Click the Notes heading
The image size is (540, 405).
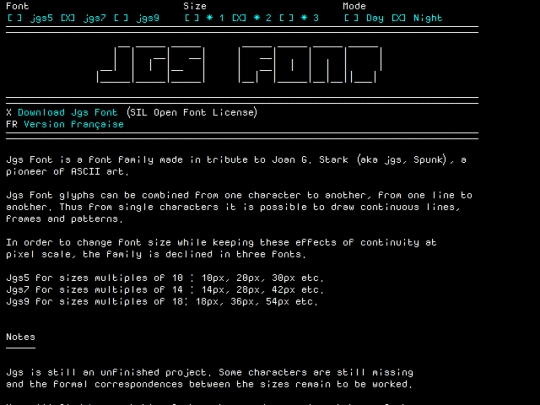(21, 337)
